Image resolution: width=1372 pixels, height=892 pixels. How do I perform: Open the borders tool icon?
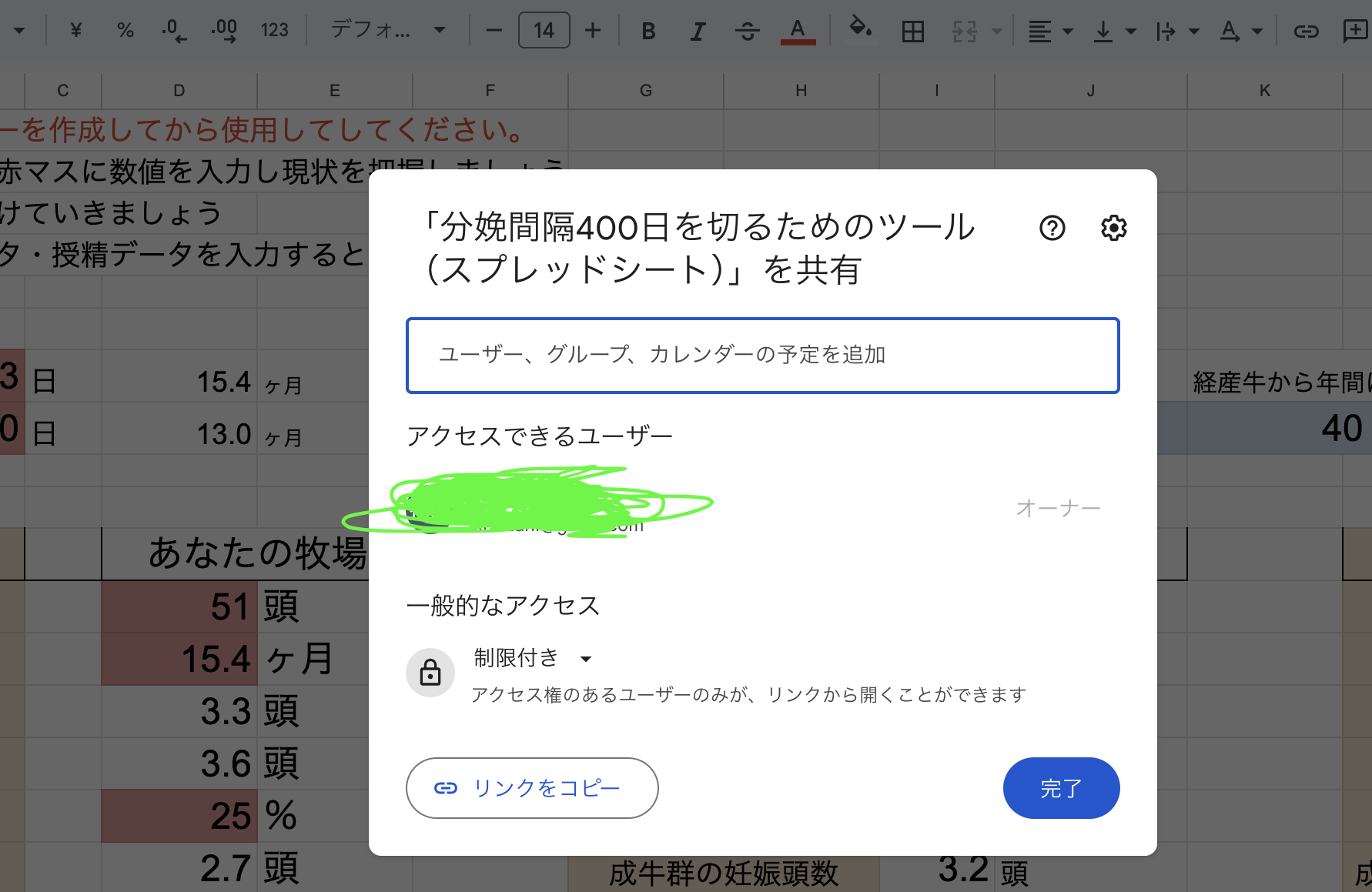pos(912,32)
